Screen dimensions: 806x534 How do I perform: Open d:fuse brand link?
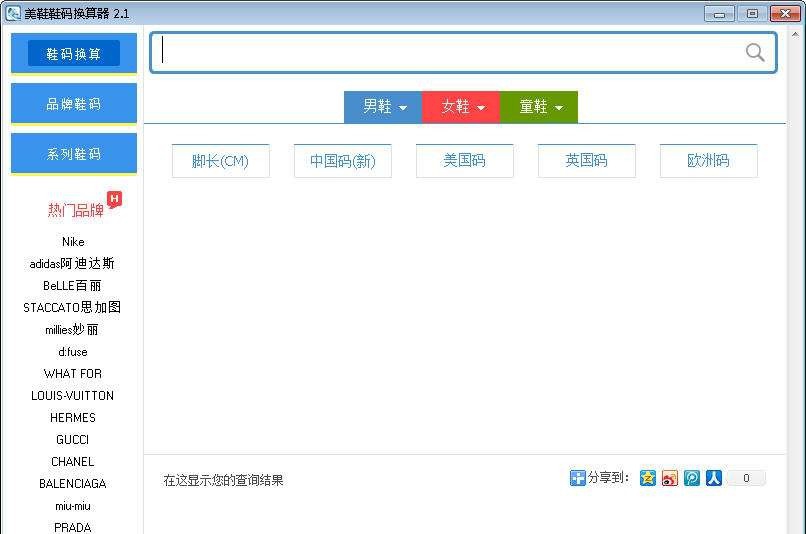[72, 352]
